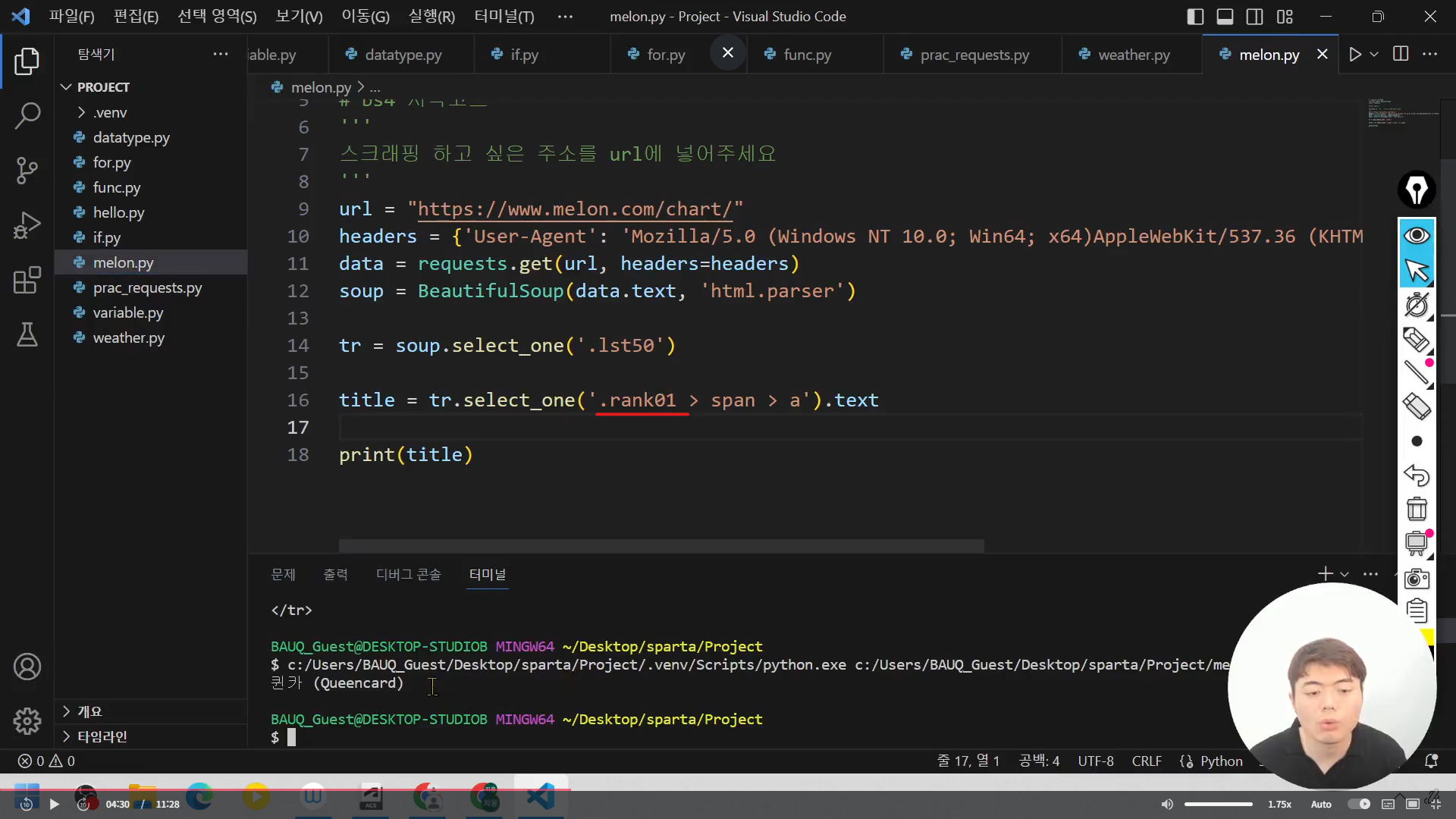1456x819 pixels.
Task: Switch to the datatype.py editor tab
Action: 402,55
